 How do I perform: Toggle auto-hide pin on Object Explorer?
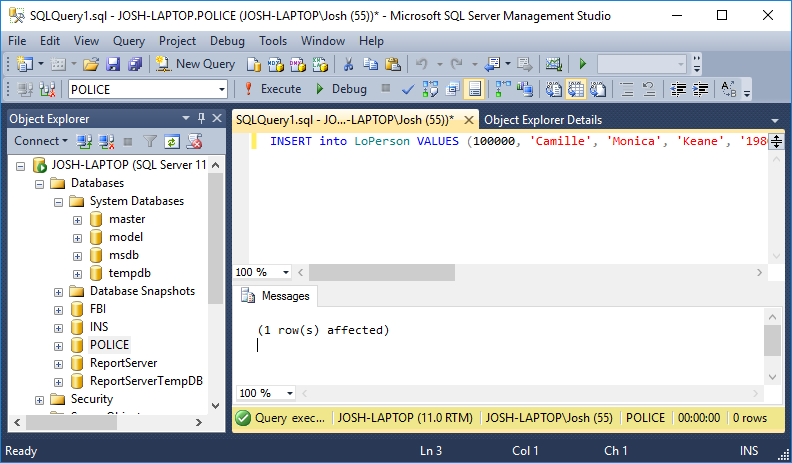[202, 118]
